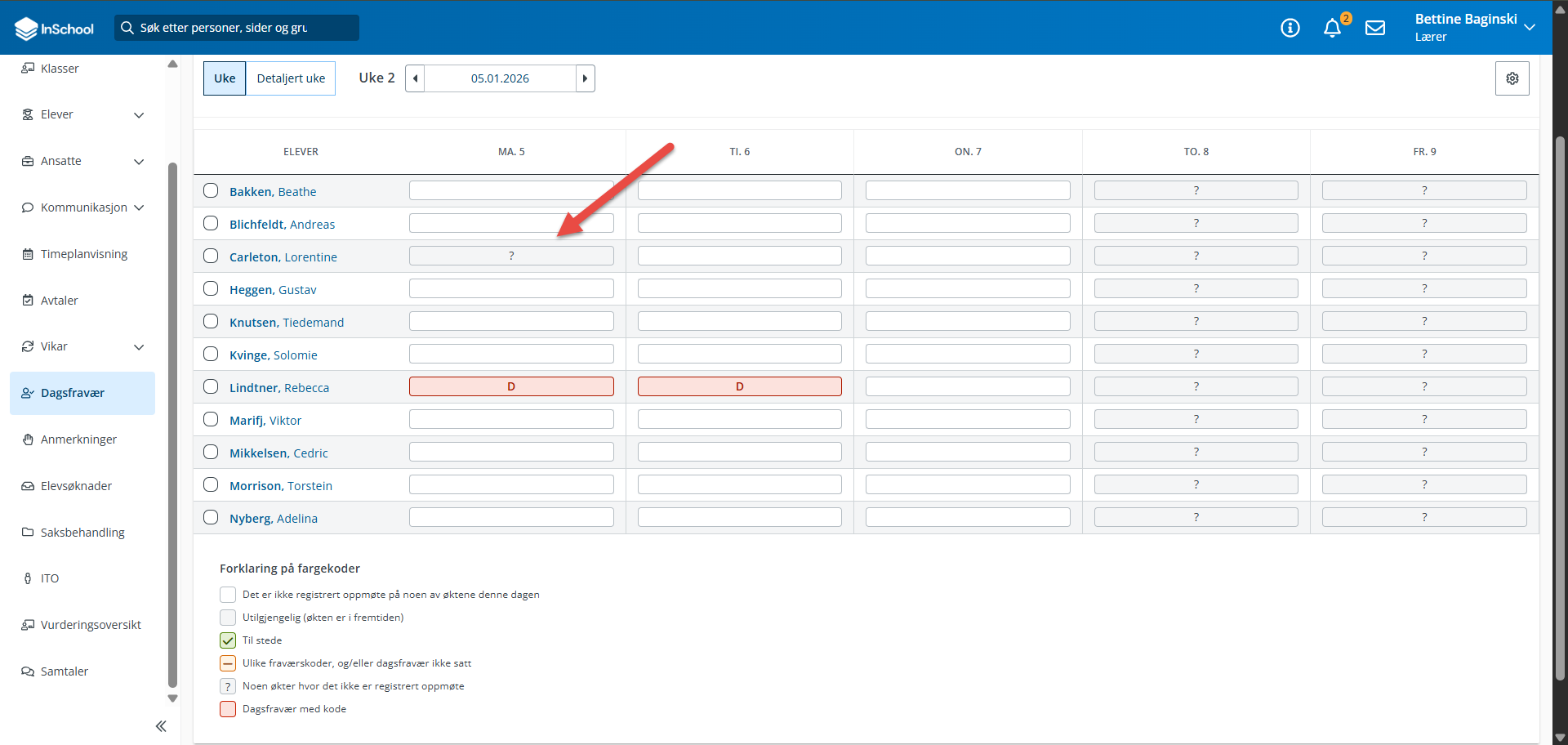Click Lindtner's Monday D absence cell
This screenshot has height=745, width=1568.
click(511, 386)
